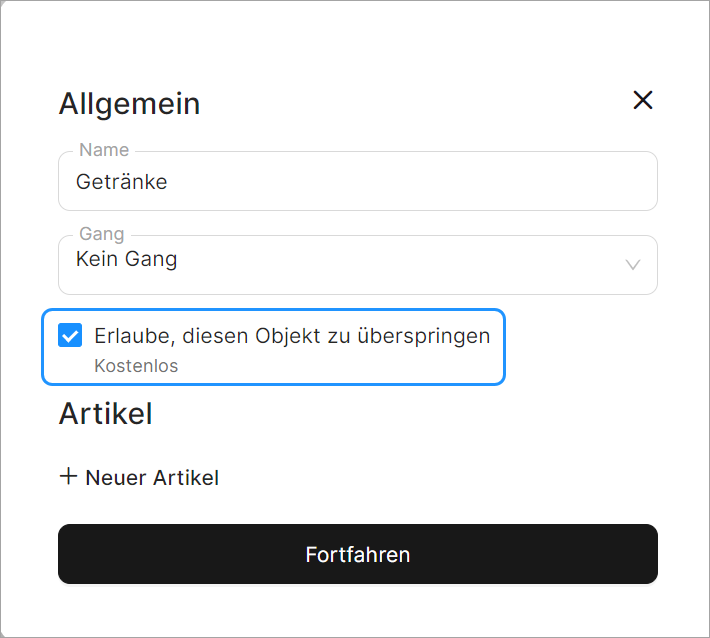The width and height of the screenshot is (710, 638).
Task: Click the small 'Gang' field label
Action: pyautogui.click(x=101, y=234)
